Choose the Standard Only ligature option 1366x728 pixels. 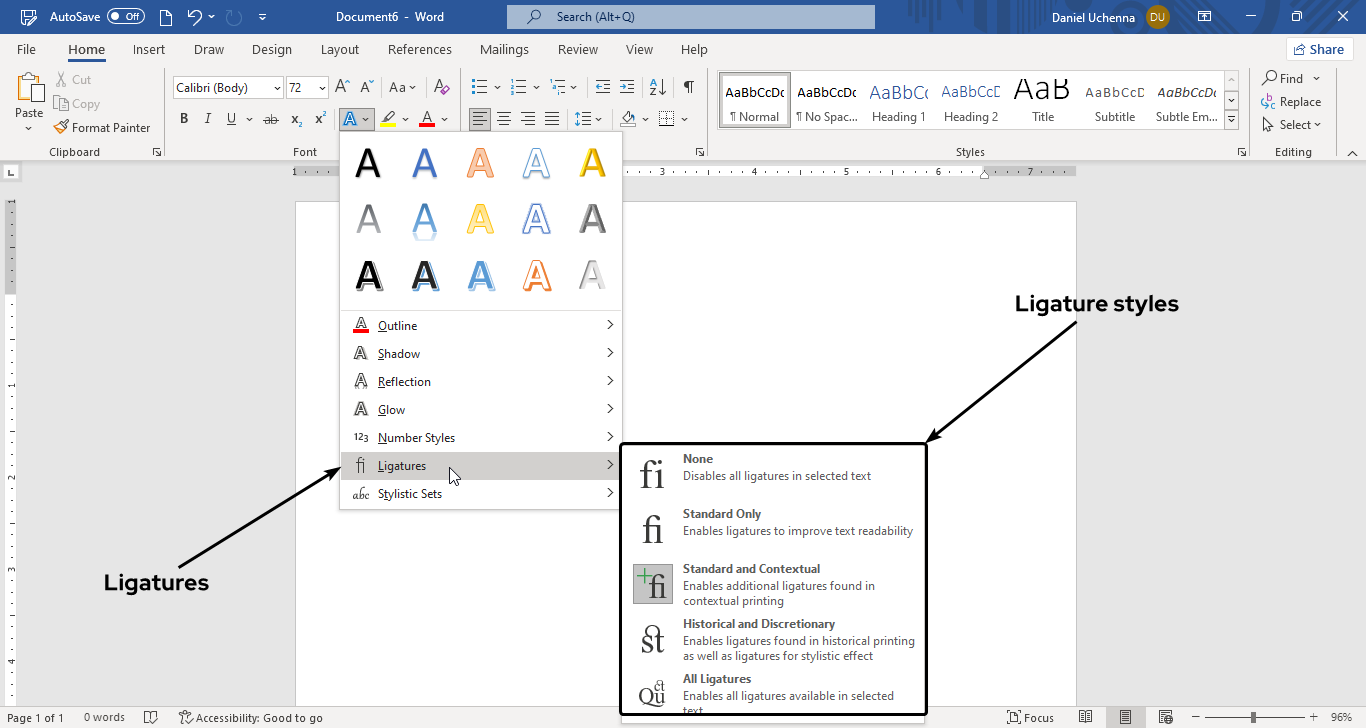(x=773, y=523)
